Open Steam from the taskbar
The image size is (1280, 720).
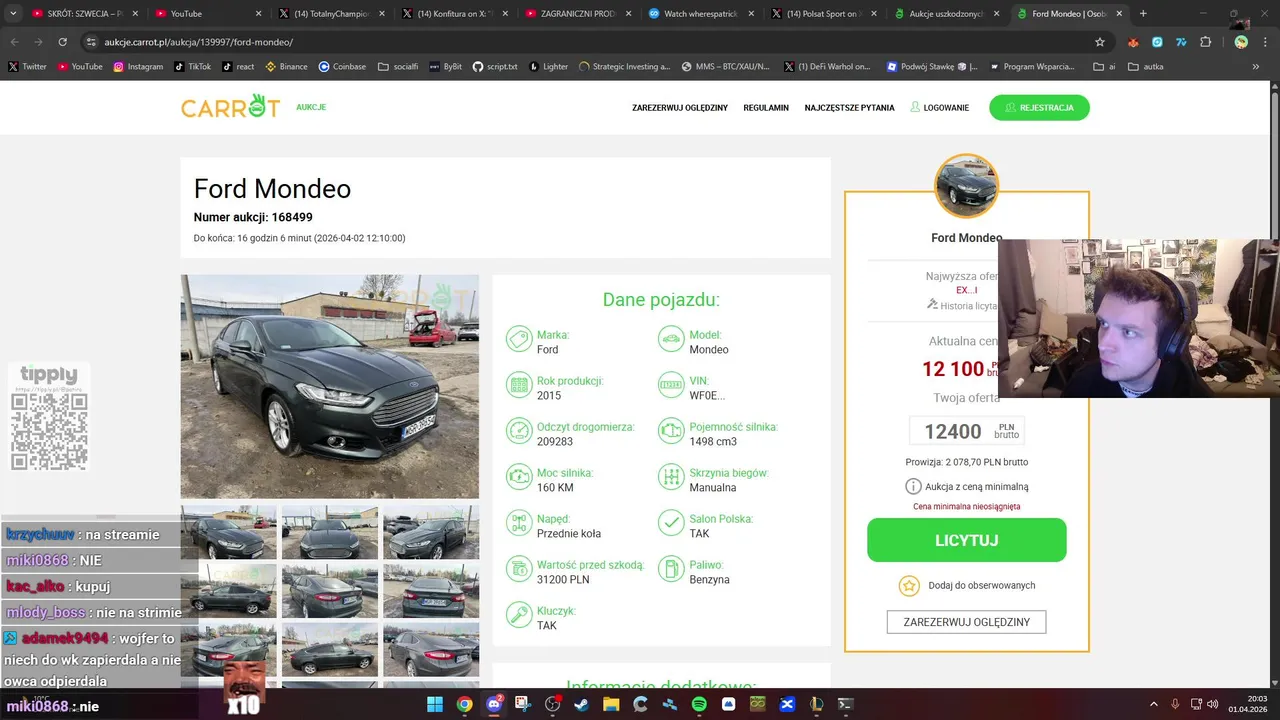point(581,704)
